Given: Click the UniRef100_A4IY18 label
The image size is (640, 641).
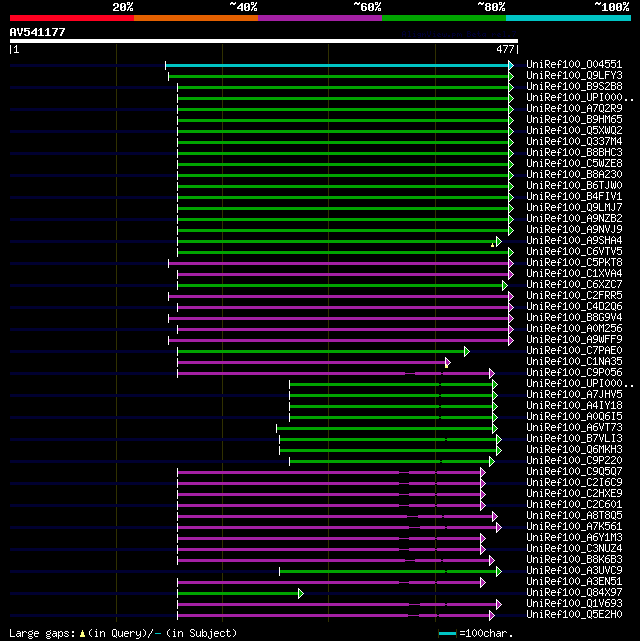Looking at the screenshot, I should (574, 406).
